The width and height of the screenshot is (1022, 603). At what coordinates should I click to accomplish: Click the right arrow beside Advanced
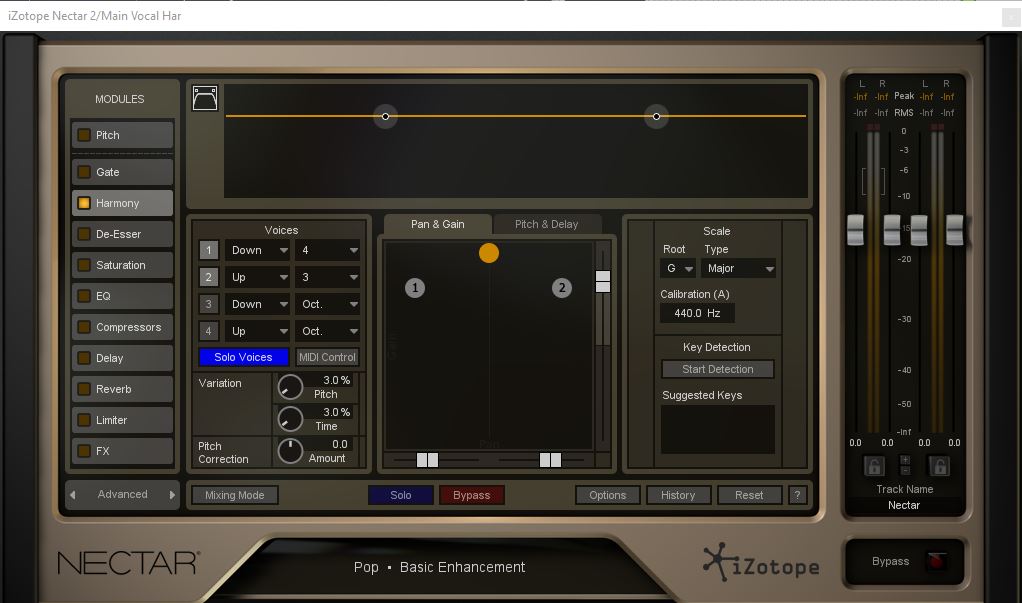tap(172, 495)
